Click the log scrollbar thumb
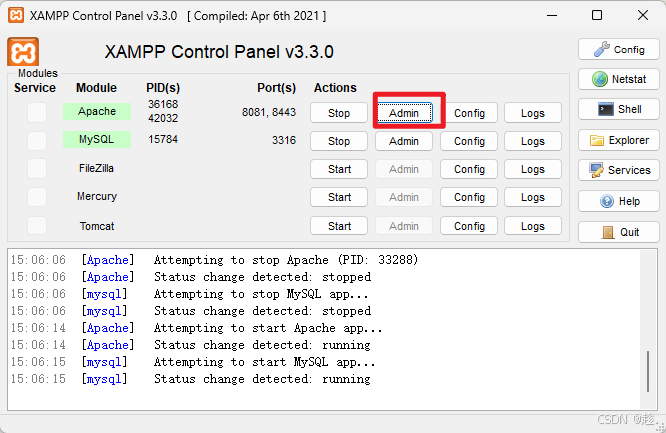Image resolution: width=666 pixels, height=433 pixels. 648,371
